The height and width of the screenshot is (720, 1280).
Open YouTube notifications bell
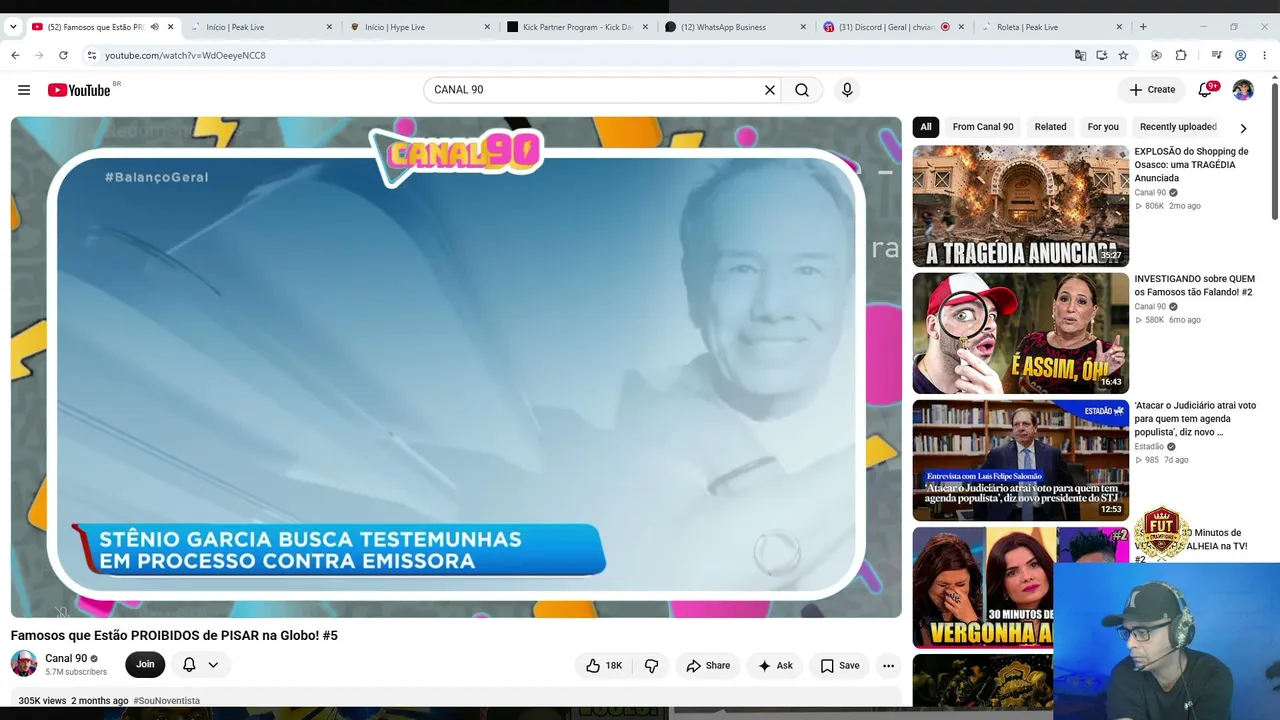(x=1206, y=90)
